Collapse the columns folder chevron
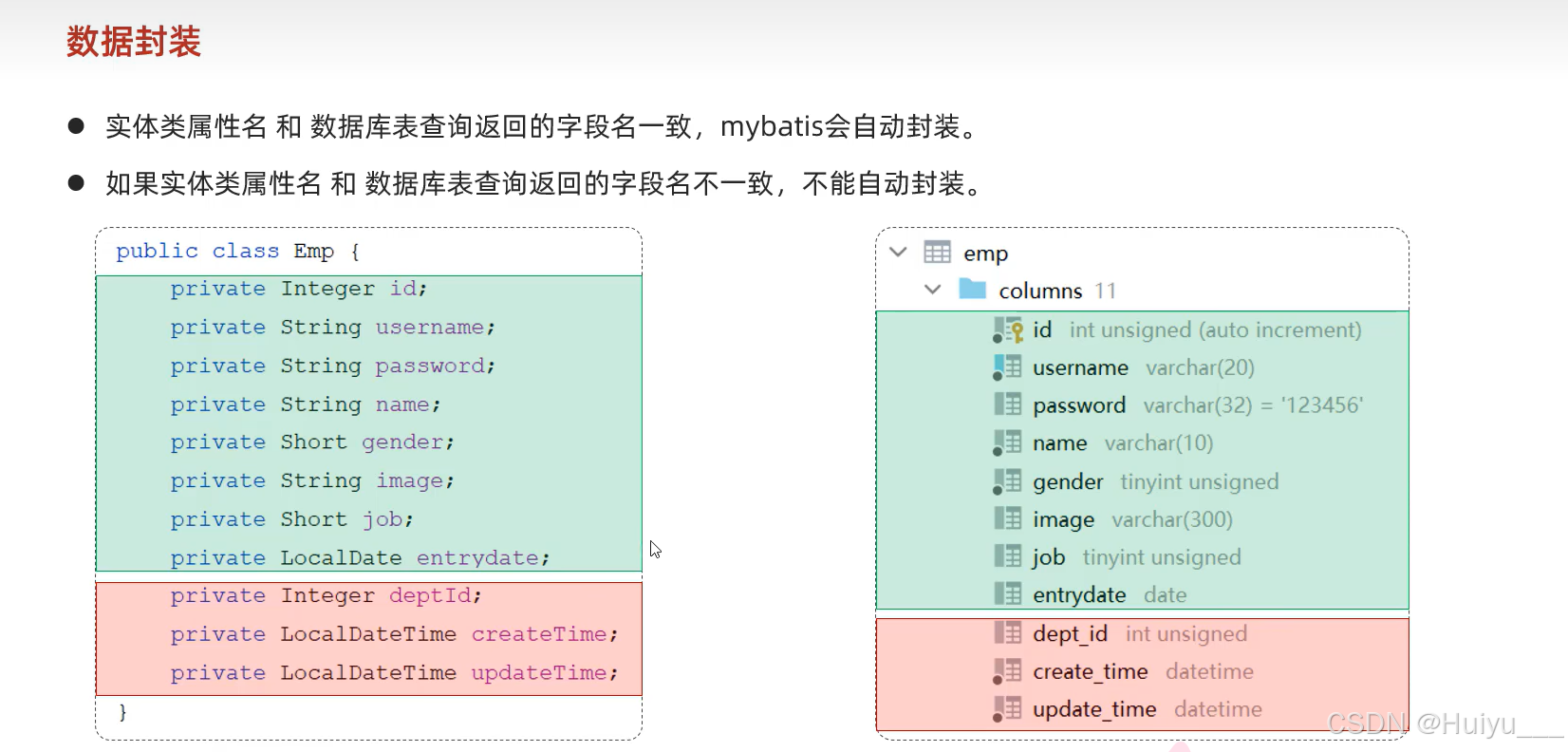Viewport: 1568px width, 752px height. coord(933,290)
